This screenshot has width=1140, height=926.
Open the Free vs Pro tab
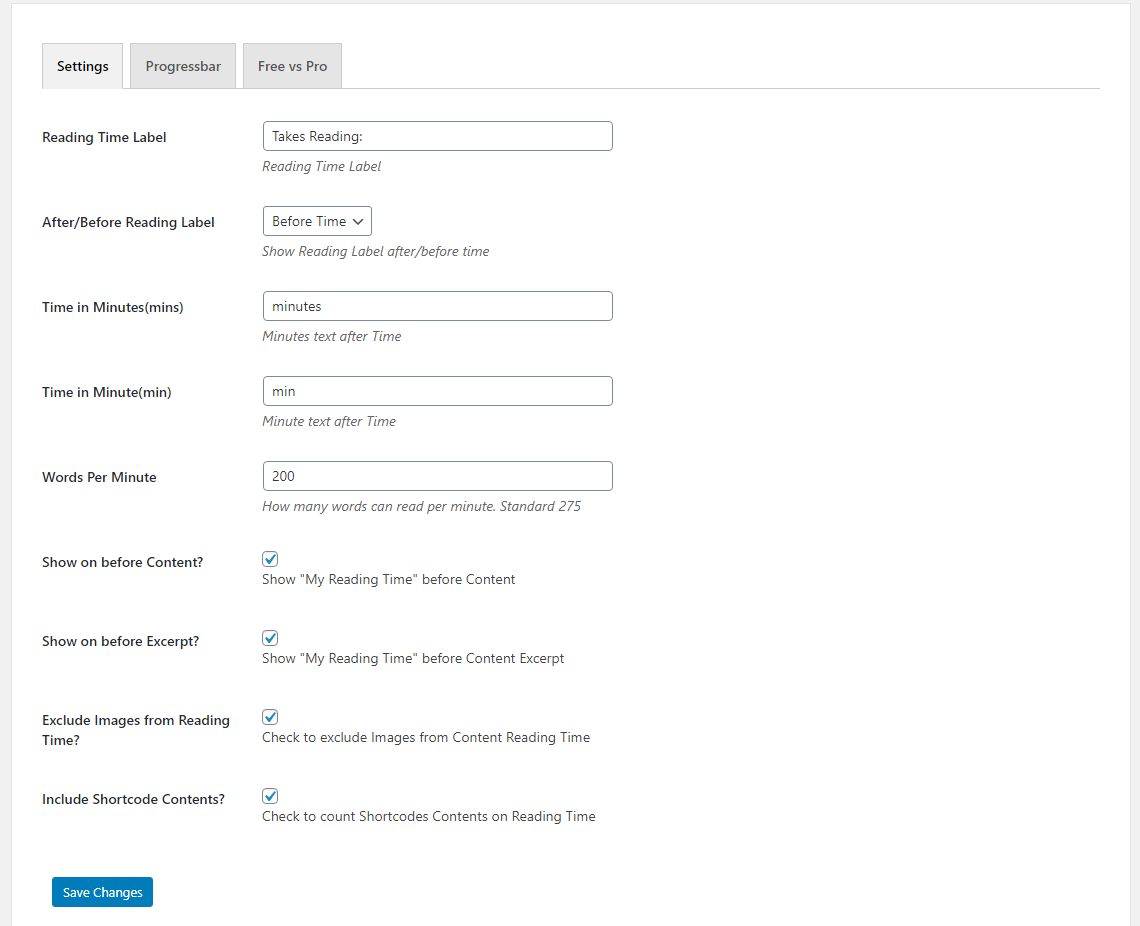coord(292,66)
